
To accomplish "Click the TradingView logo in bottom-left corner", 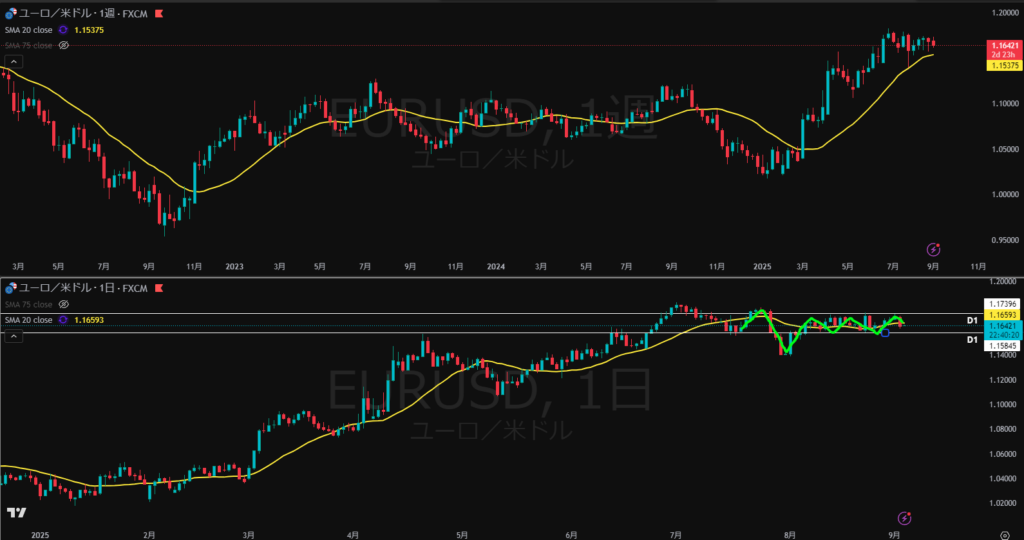I will pos(16,513).
